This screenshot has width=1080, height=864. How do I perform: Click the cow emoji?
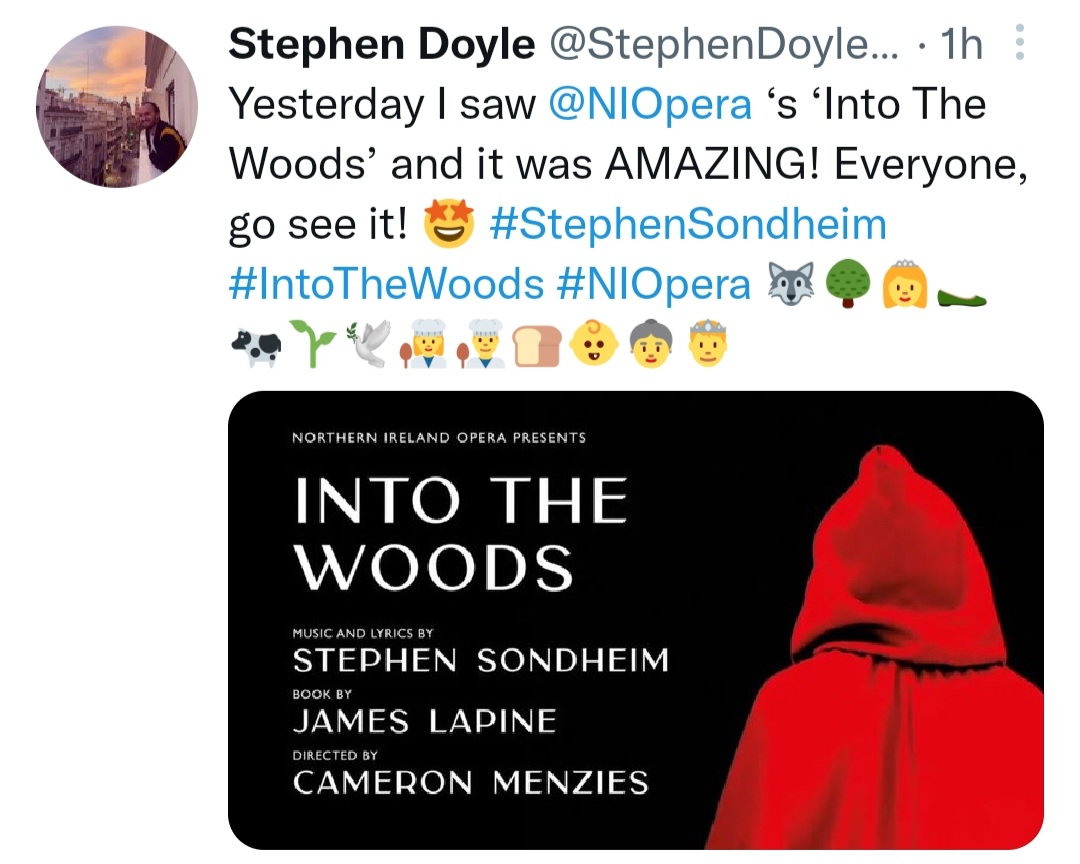coord(256,346)
